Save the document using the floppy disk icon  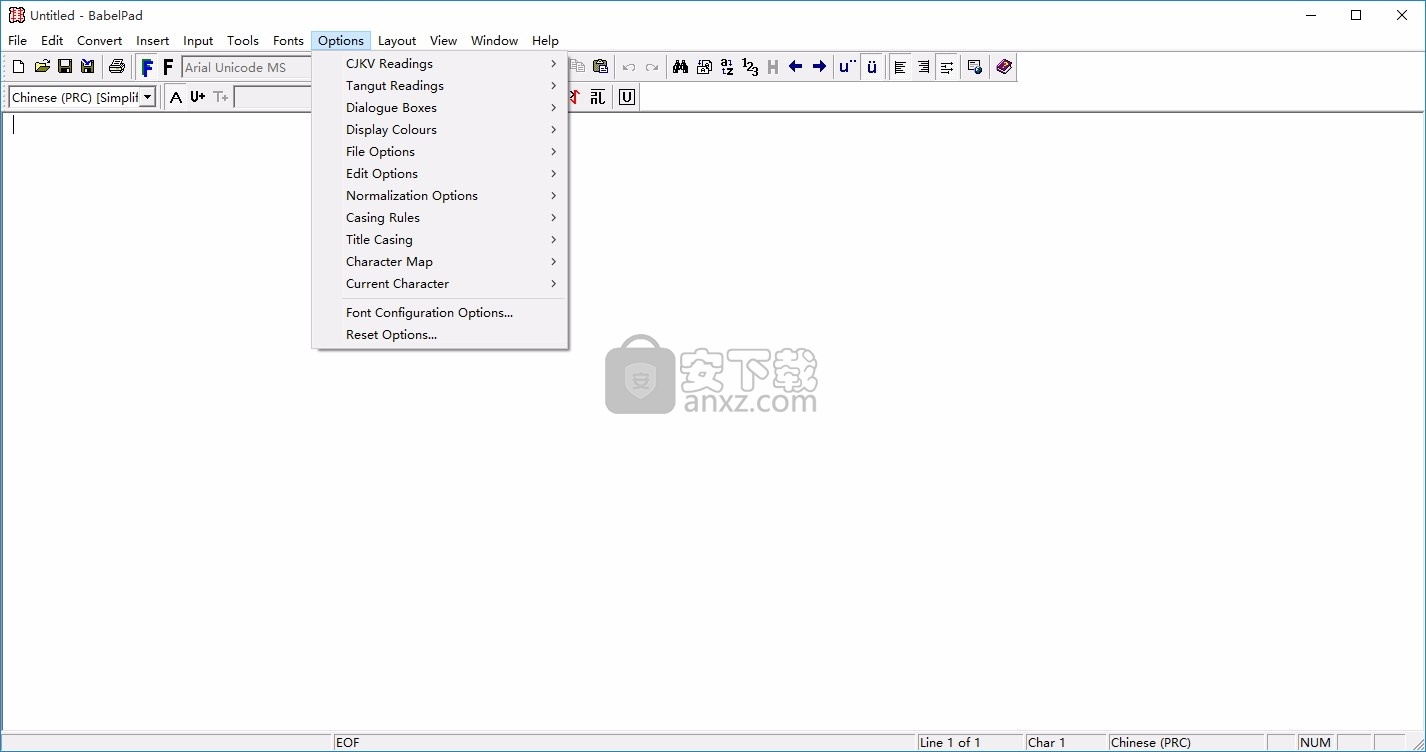[x=65, y=67]
